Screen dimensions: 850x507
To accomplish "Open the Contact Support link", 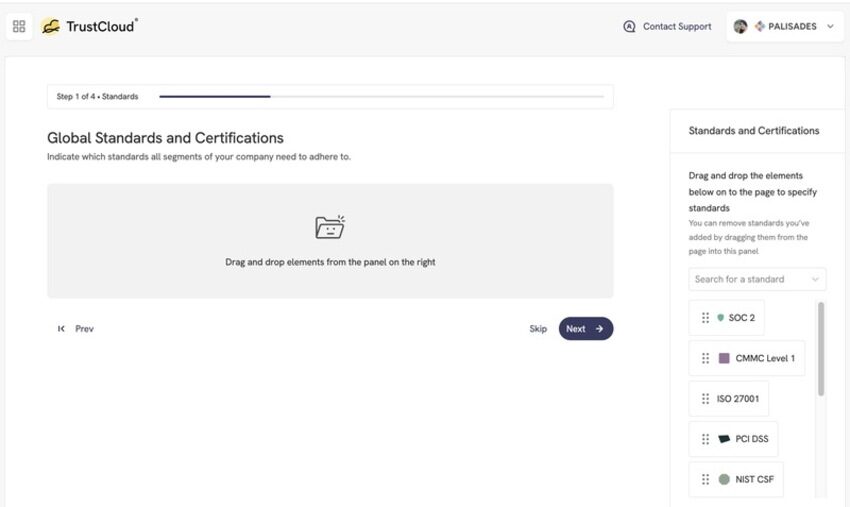I will click(677, 26).
